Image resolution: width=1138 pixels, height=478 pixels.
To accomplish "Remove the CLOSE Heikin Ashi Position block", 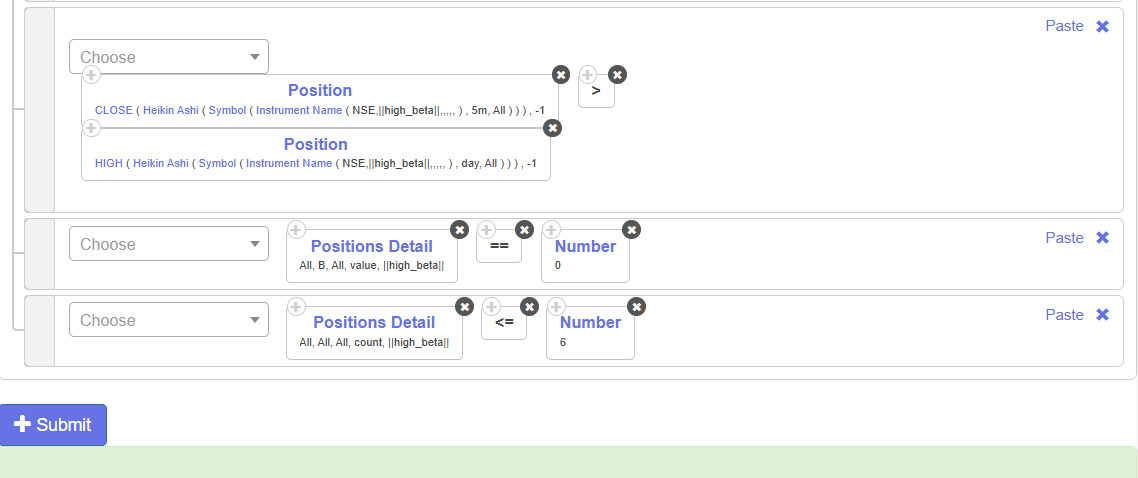I will click(x=561, y=75).
